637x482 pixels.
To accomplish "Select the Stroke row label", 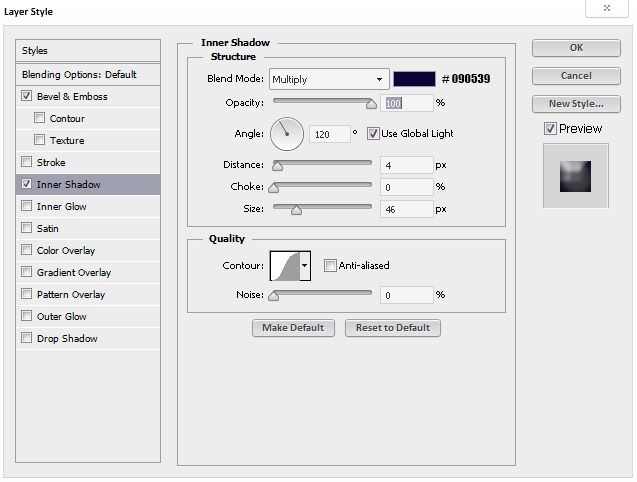I will pos(51,163).
